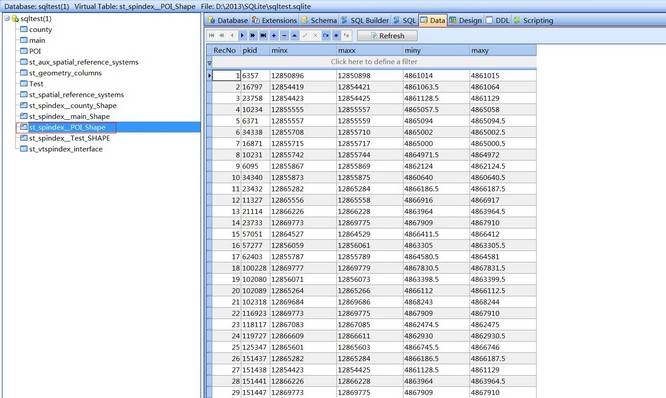Click minx cell 12856071 in record 19

coord(303,279)
